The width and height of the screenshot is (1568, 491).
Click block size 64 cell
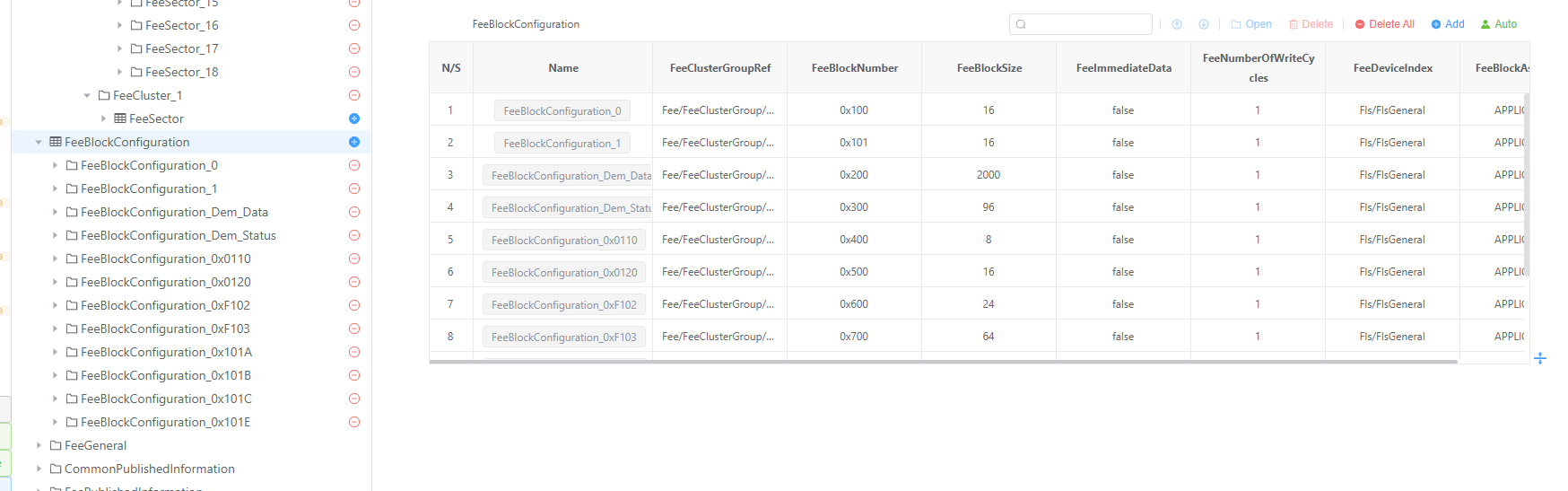(989, 337)
